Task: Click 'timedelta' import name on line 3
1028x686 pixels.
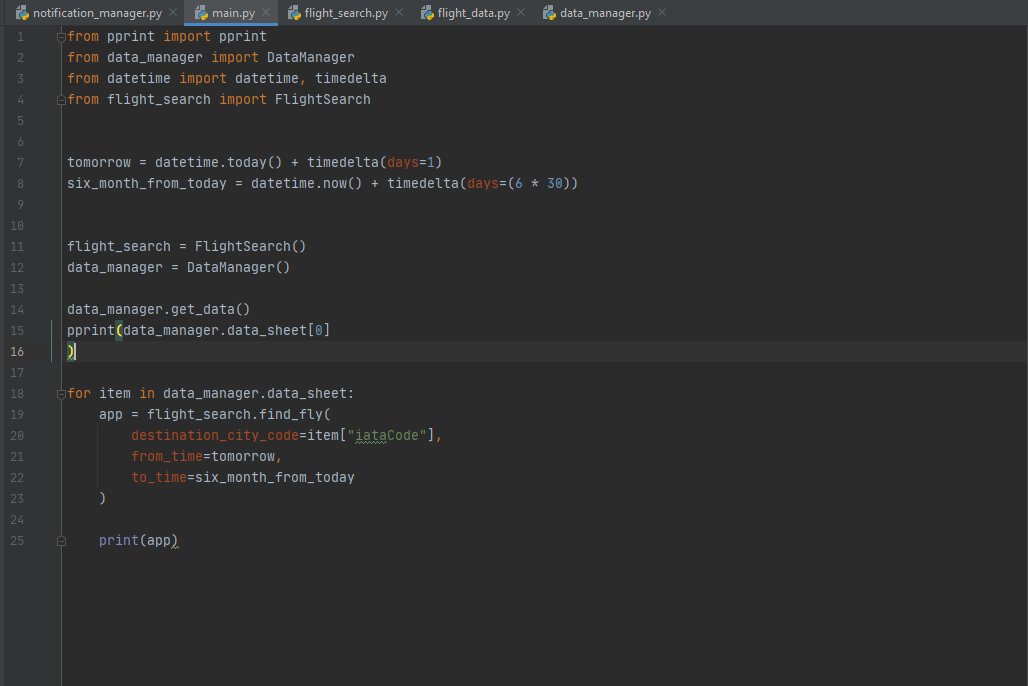Action: 351,78
